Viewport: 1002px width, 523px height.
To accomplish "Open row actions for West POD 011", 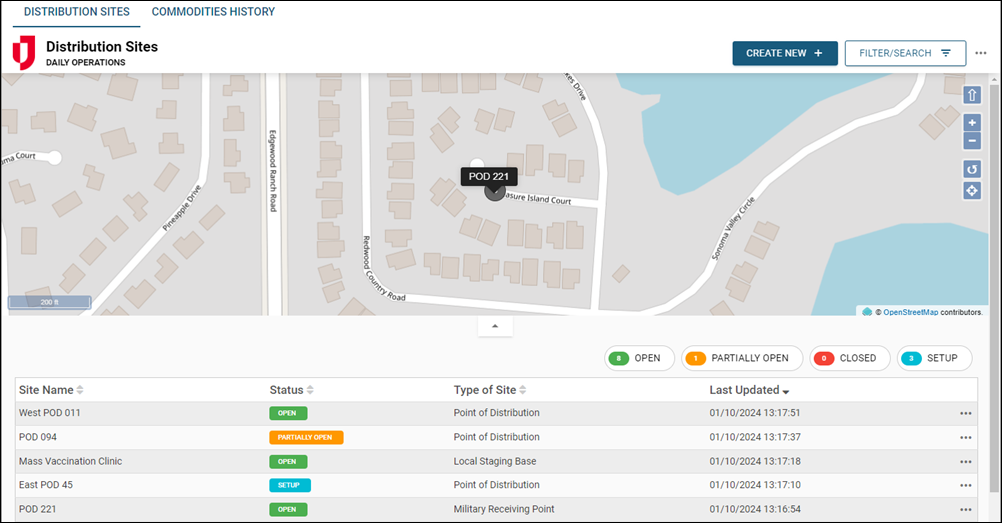I will point(965,413).
